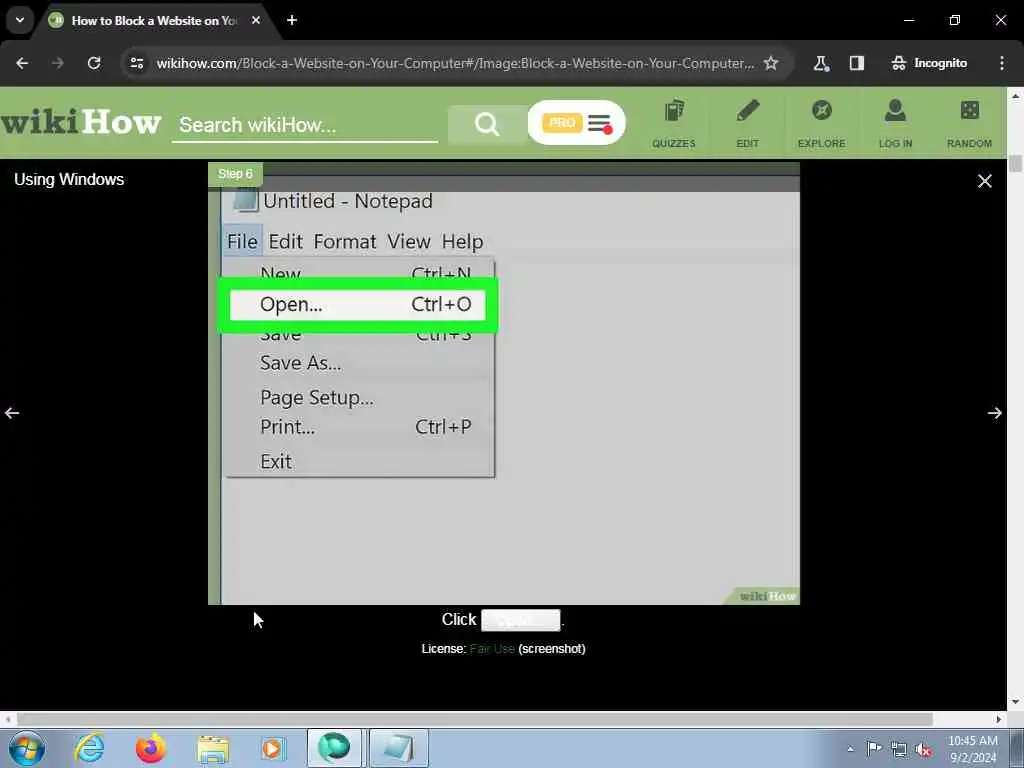Screen dimensions: 1024x768
Task: Click the Incognito indicator
Action: click(929, 63)
